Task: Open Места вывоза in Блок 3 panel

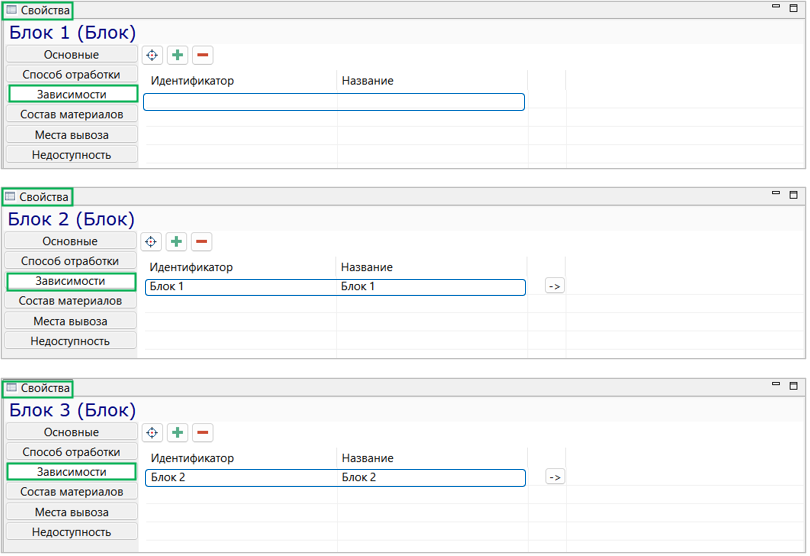Action: pos(72,512)
